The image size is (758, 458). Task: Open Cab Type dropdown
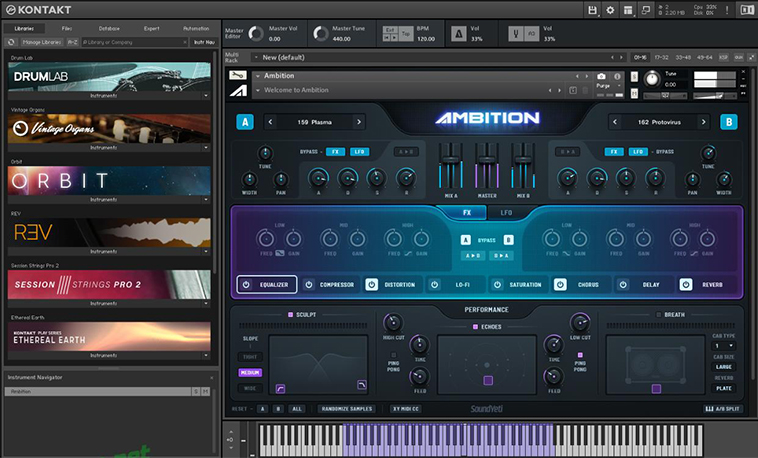[x=724, y=346]
